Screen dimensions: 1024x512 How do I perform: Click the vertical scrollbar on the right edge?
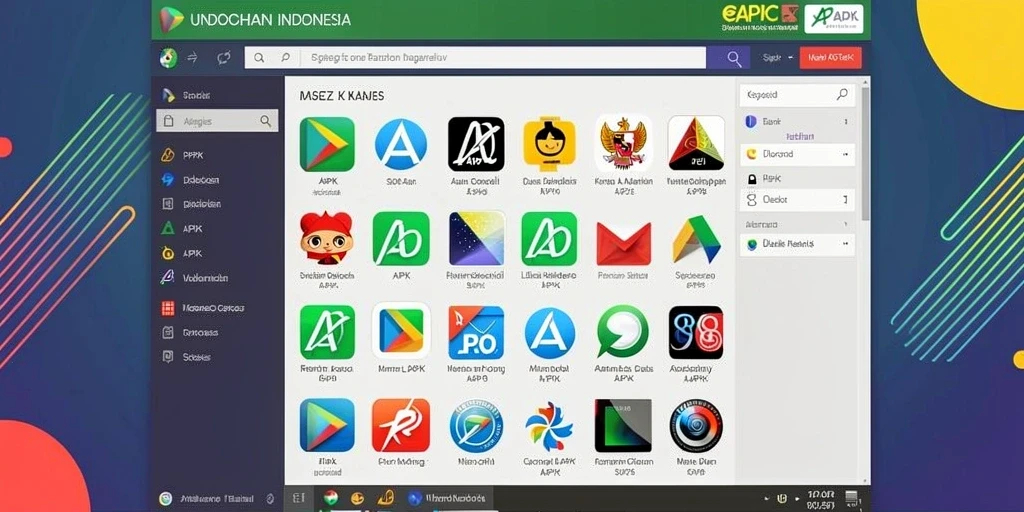(x=866, y=153)
